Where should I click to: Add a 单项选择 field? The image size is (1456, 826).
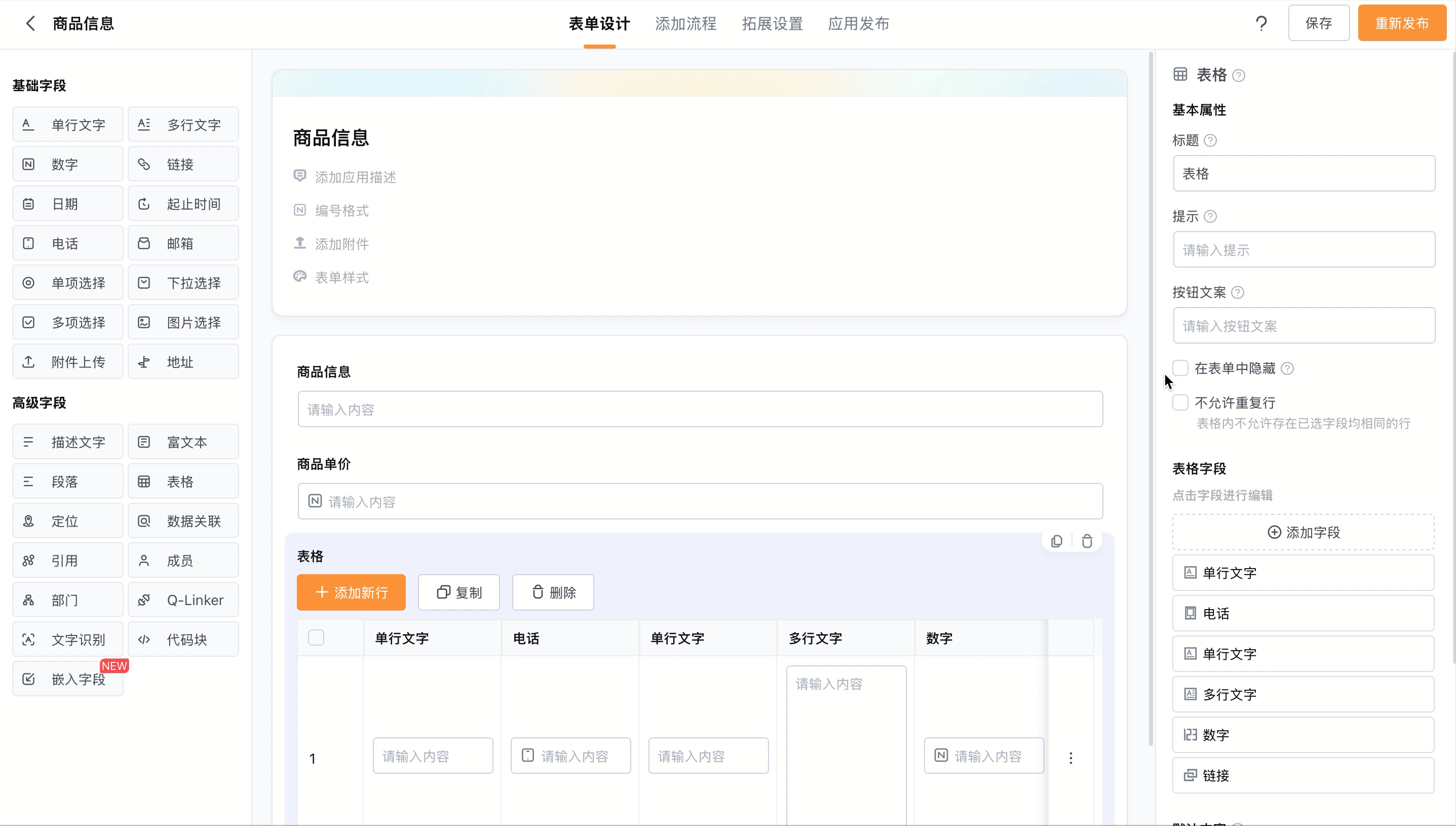67,283
